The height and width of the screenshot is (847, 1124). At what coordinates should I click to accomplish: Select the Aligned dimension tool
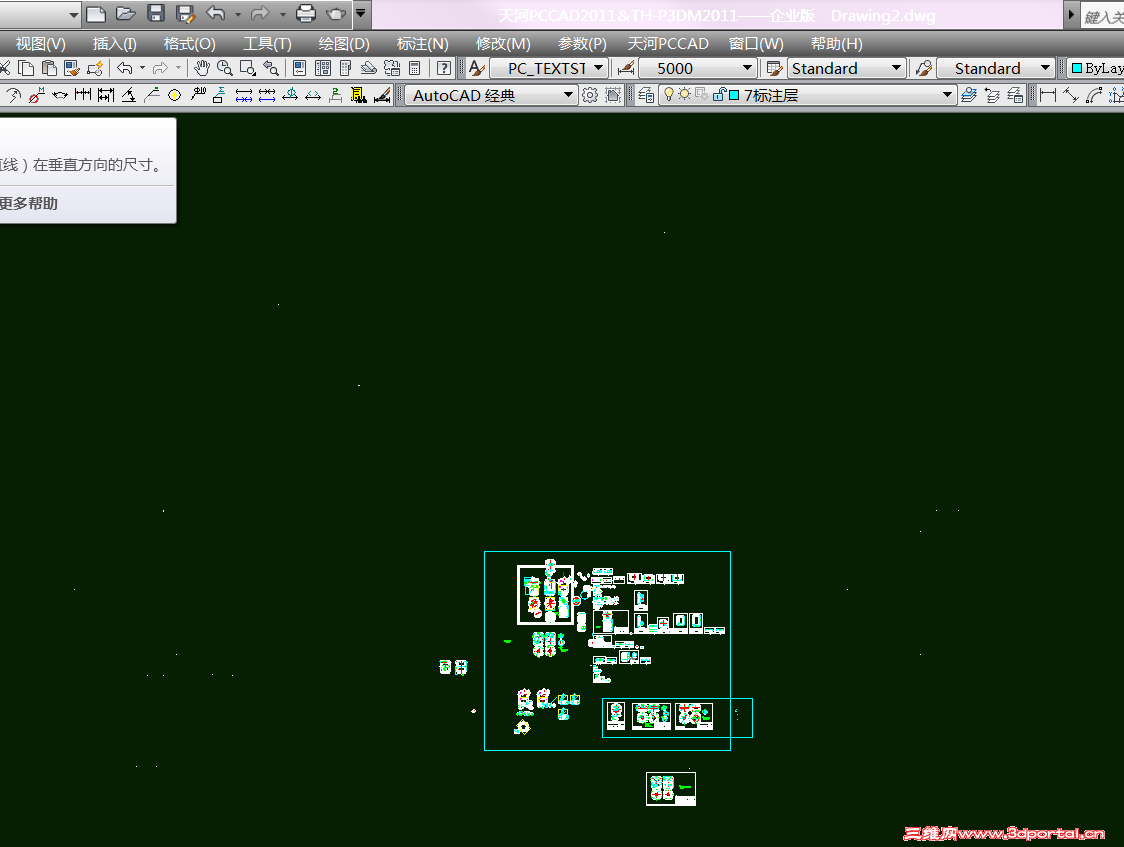[1071, 95]
